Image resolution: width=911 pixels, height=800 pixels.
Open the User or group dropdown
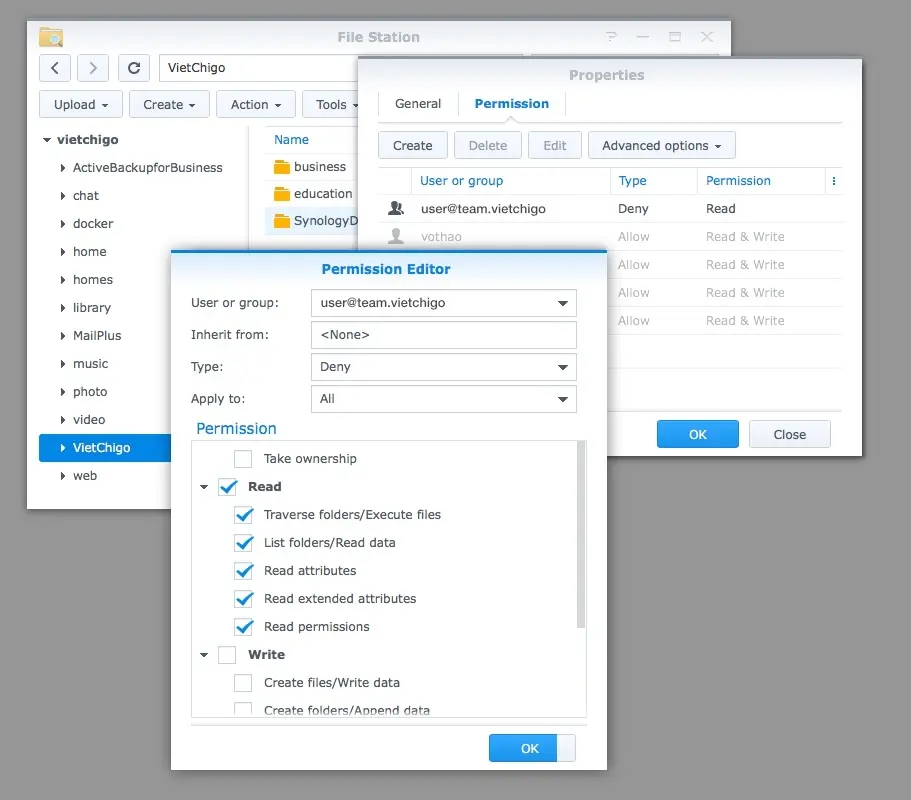pos(444,303)
